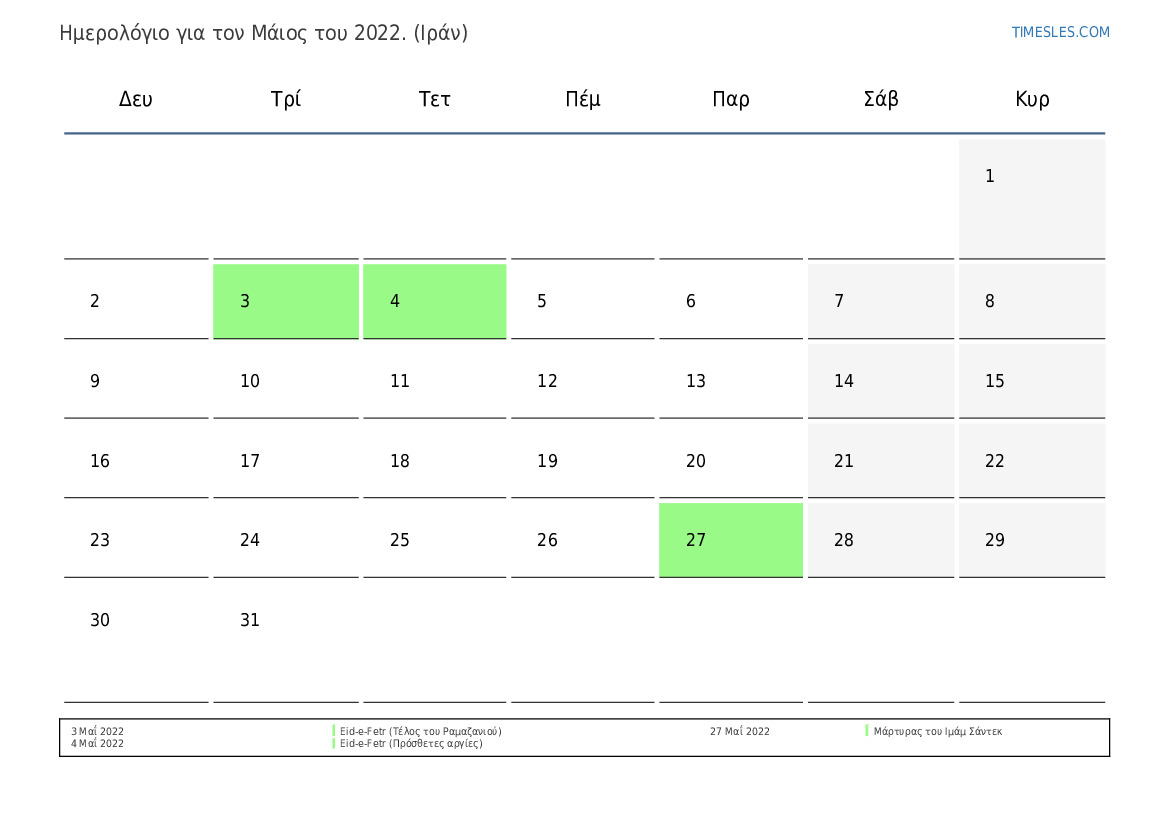Image resolution: width=1169 pixels, height=827 pixels.
Task: Click the Μάρτυρας του Ιμάμ Σάντεκ legend text
Action: [937, 731]
